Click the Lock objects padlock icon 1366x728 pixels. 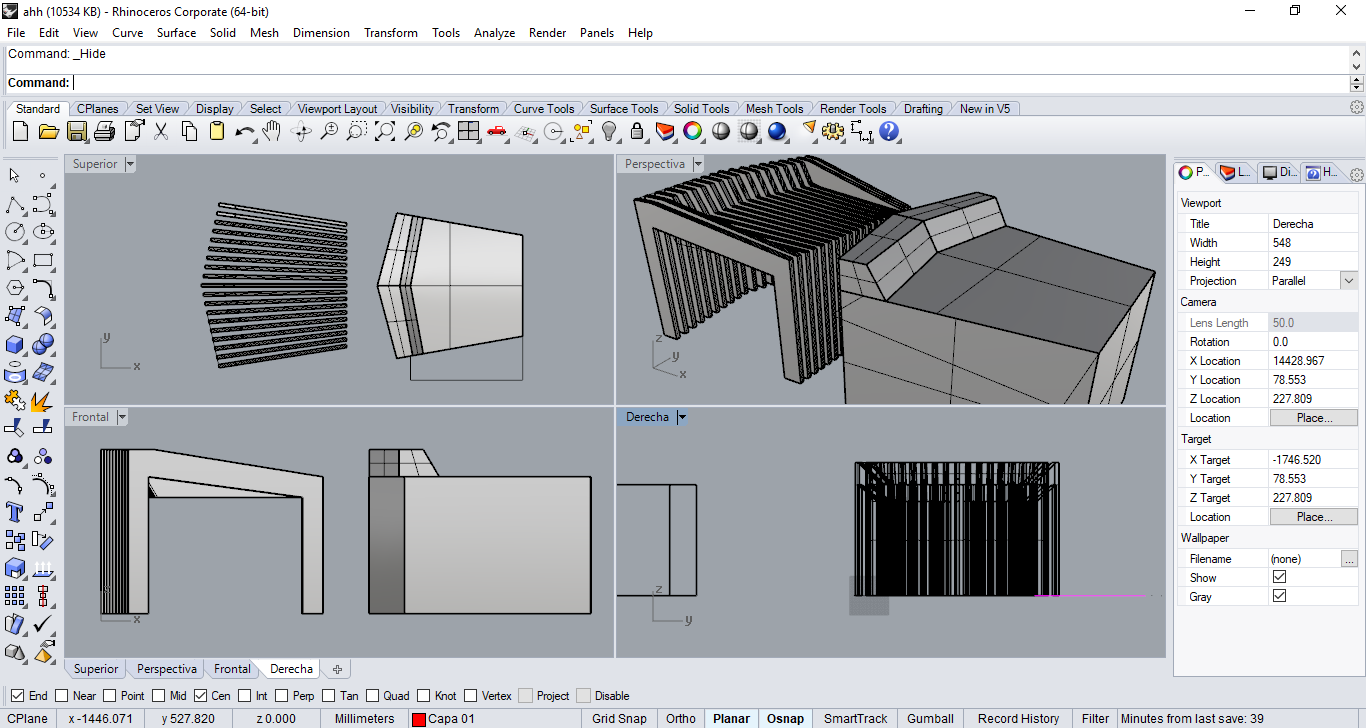click(636, 131)
